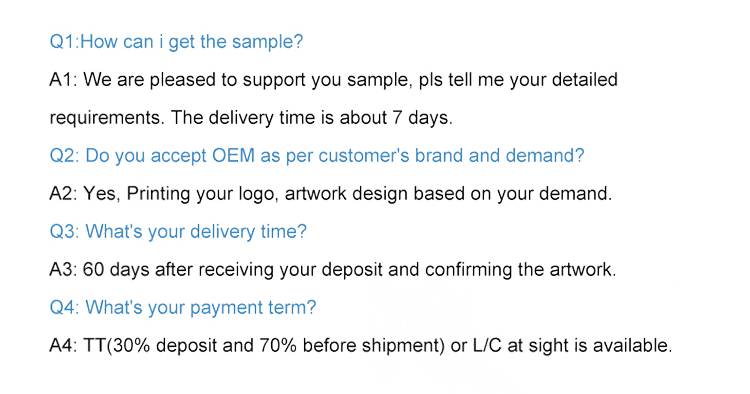Click the word OEM in Q2
This screenshot has width=750, height=394.
click(x=233, y=155)
